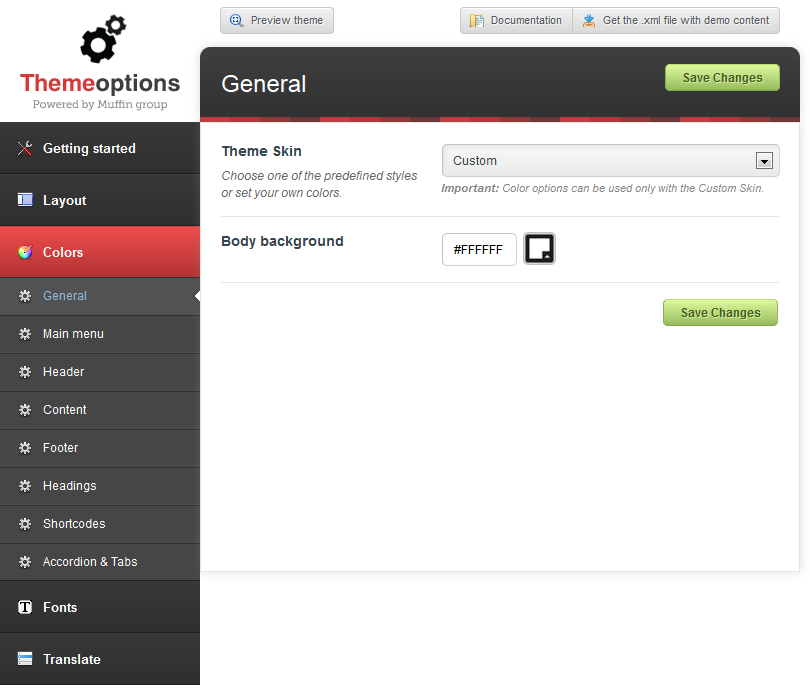Click the color wheel icon beside Colors
This screenshot has width=810, height=692.
click(25, 253)
